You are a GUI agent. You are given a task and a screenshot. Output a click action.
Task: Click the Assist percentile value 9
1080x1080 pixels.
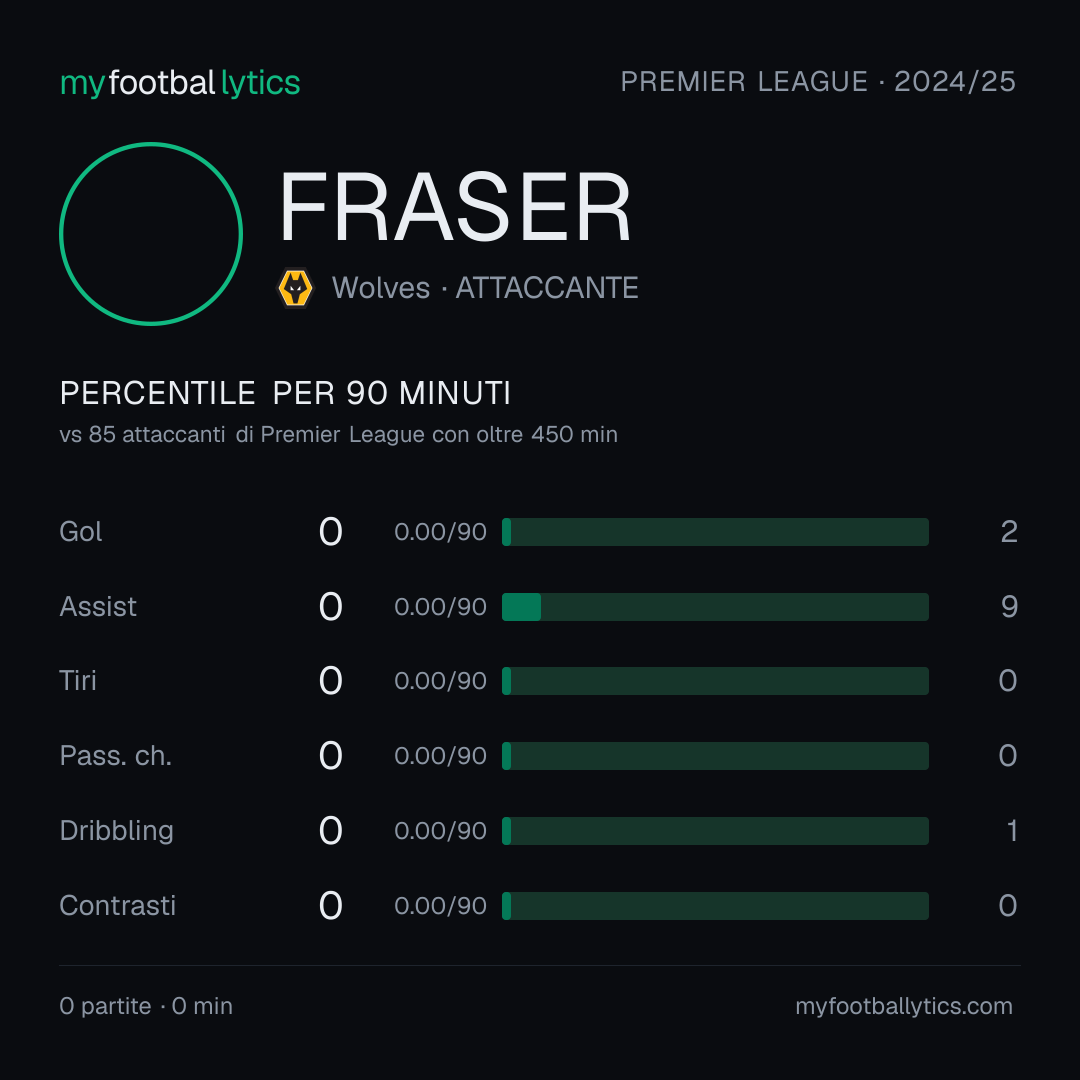click(x=1009, y=607)
